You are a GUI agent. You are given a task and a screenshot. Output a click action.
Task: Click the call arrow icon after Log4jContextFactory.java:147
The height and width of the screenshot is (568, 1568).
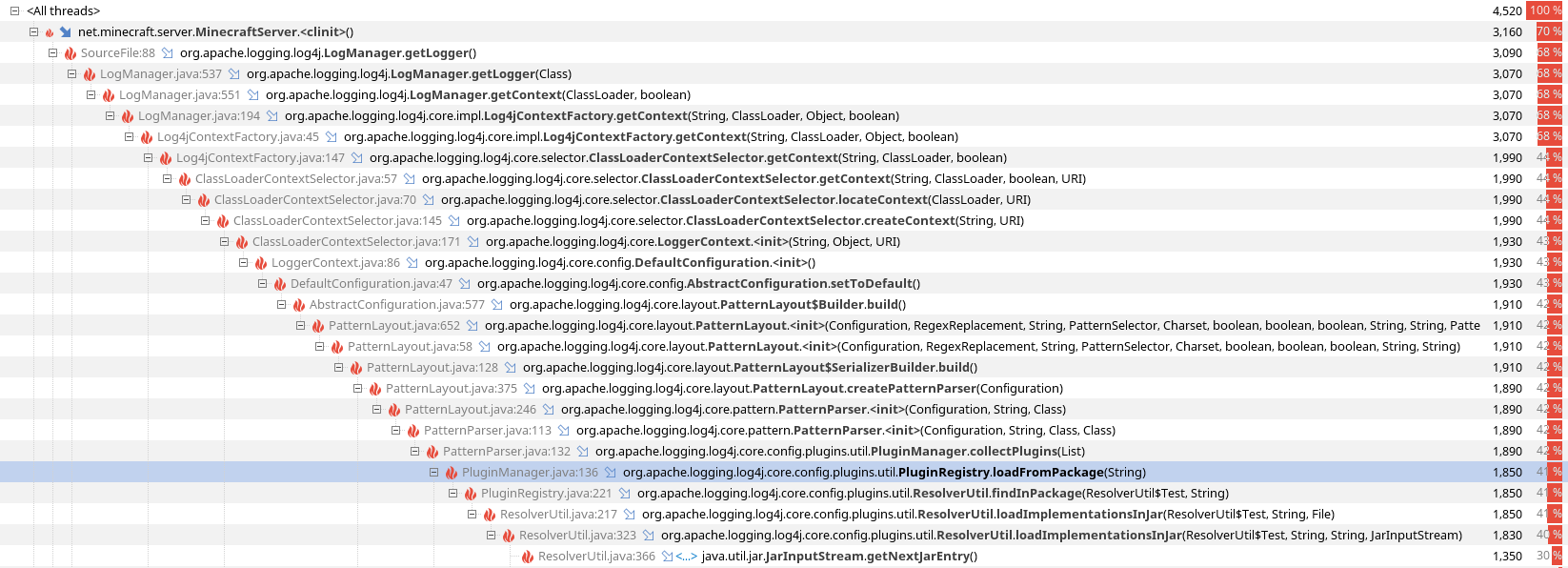357,158
